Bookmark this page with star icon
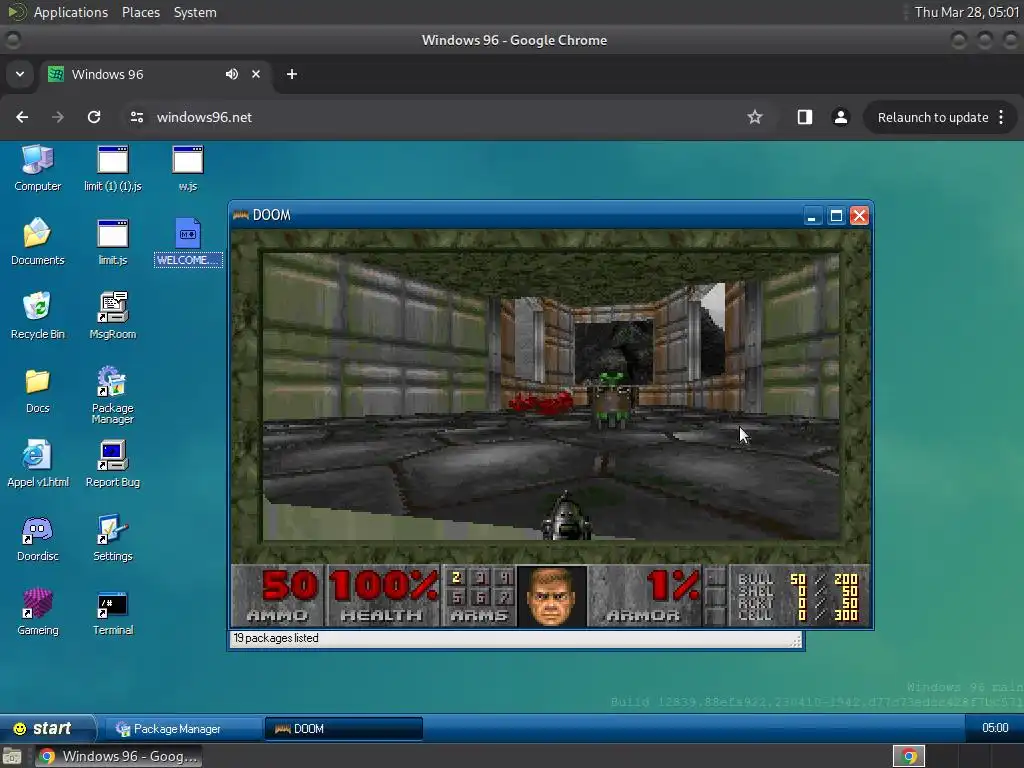Viewport: 1024px width, 768px height. click(755, 117)
